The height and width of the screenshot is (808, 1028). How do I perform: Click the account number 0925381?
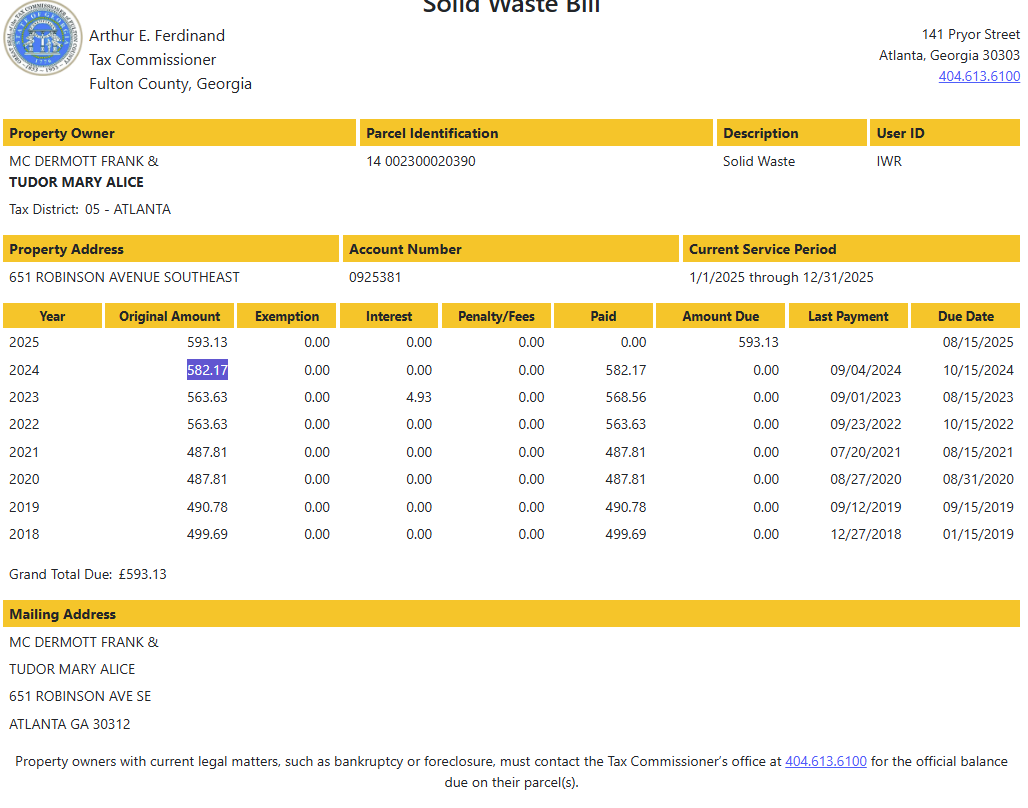375,277
